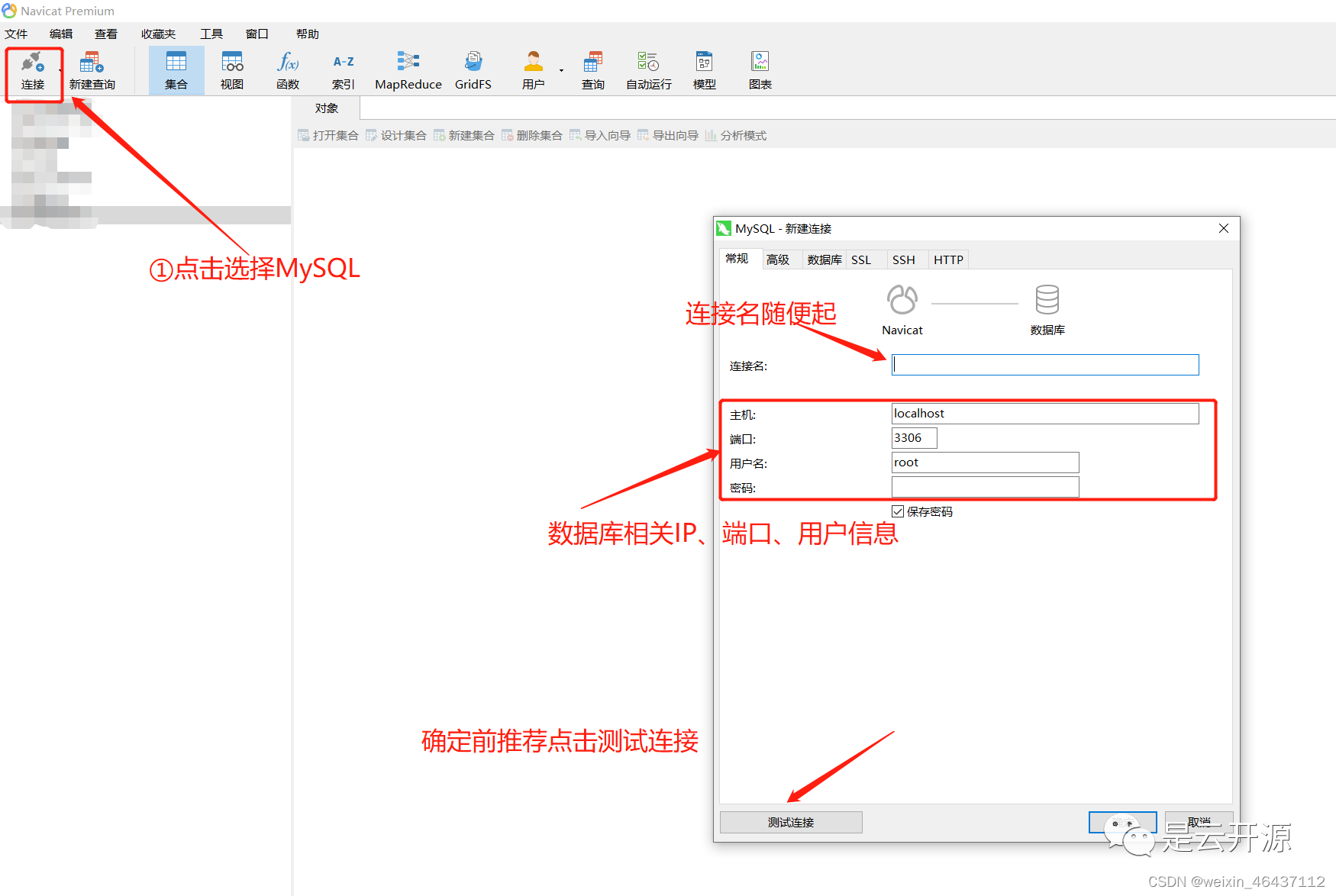Select the 对象 tab
The height and width of the screenshot is (896, 1336).
pos(327,108)
